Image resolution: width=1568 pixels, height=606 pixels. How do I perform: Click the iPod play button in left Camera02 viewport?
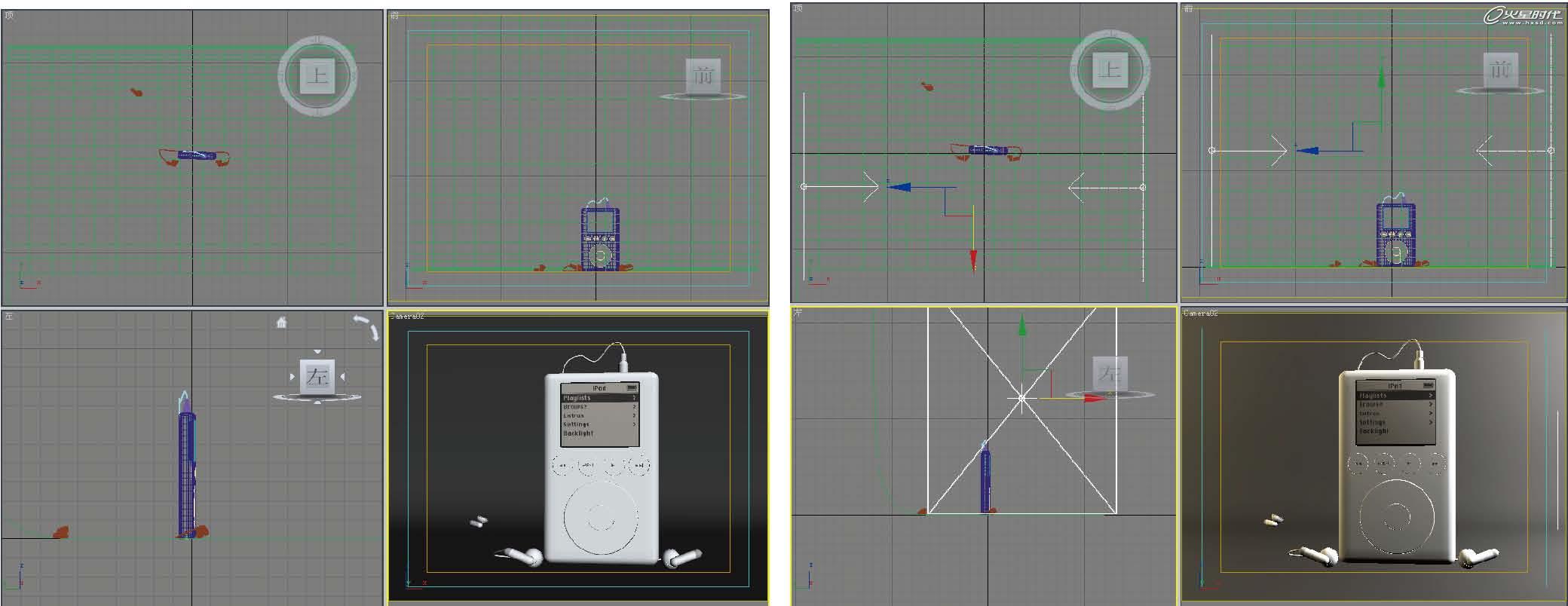[613, 466]
